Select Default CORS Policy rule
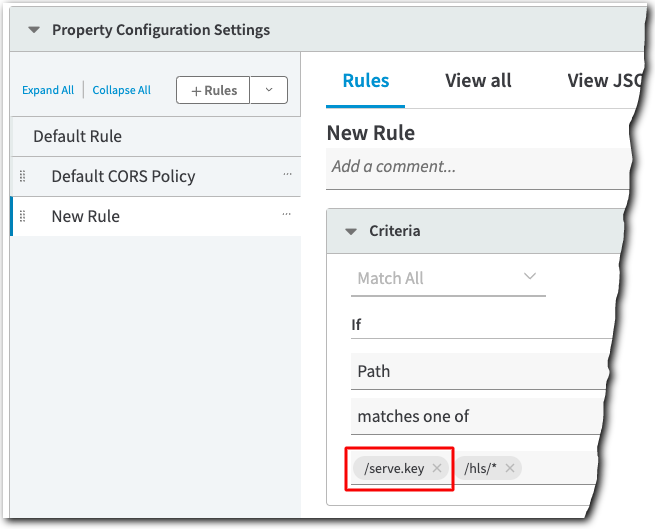The image size is (655, 529). 123,176
